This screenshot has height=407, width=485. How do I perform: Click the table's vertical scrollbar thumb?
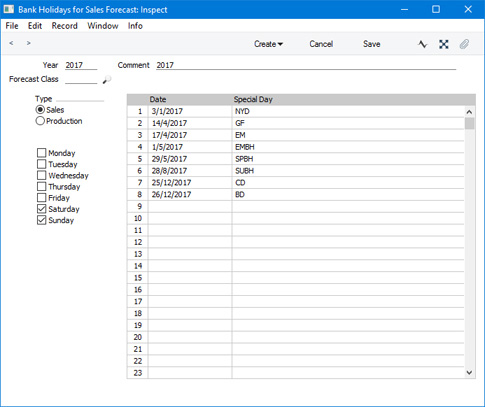(469, 124)
